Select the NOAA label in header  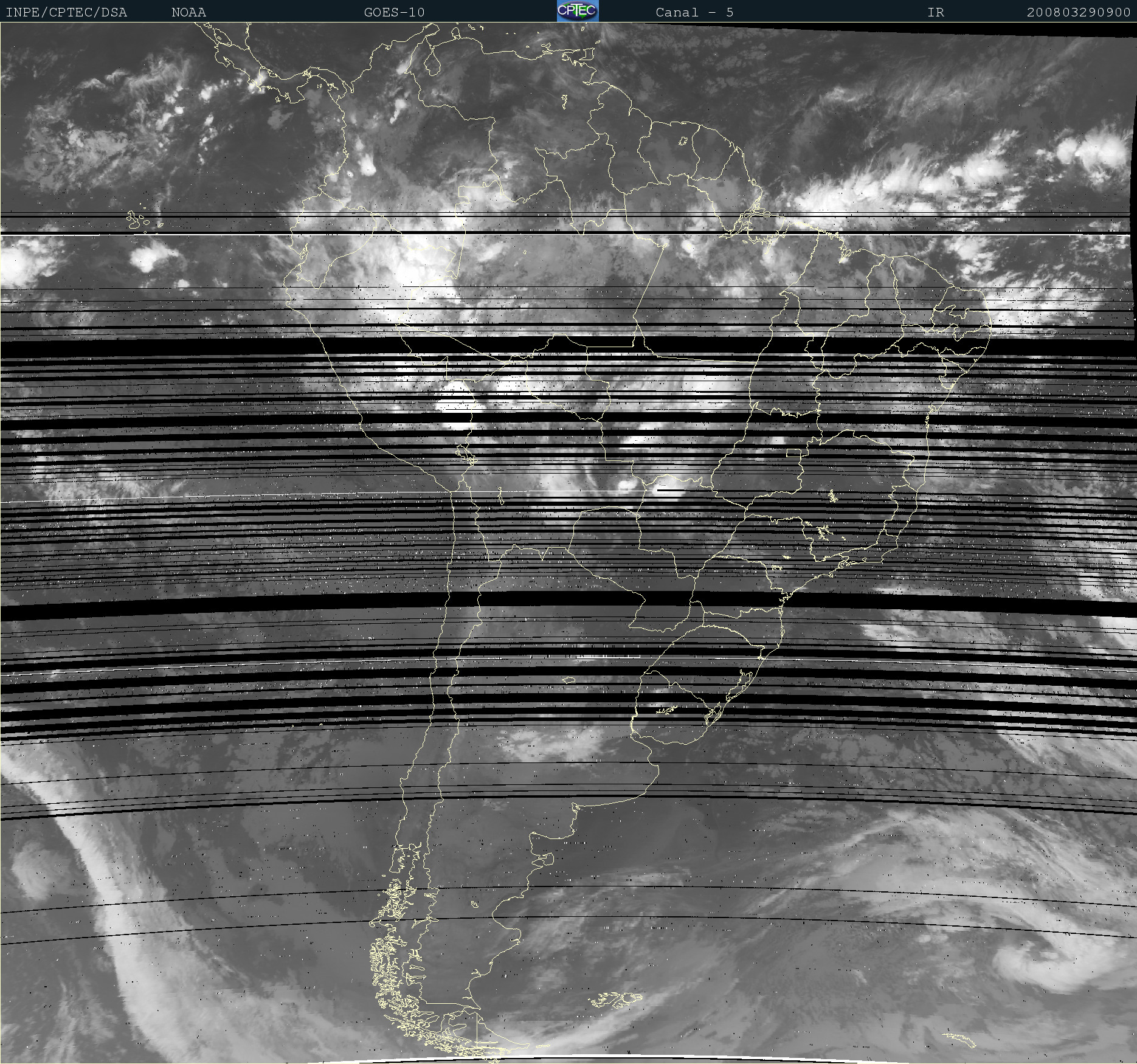188,12
